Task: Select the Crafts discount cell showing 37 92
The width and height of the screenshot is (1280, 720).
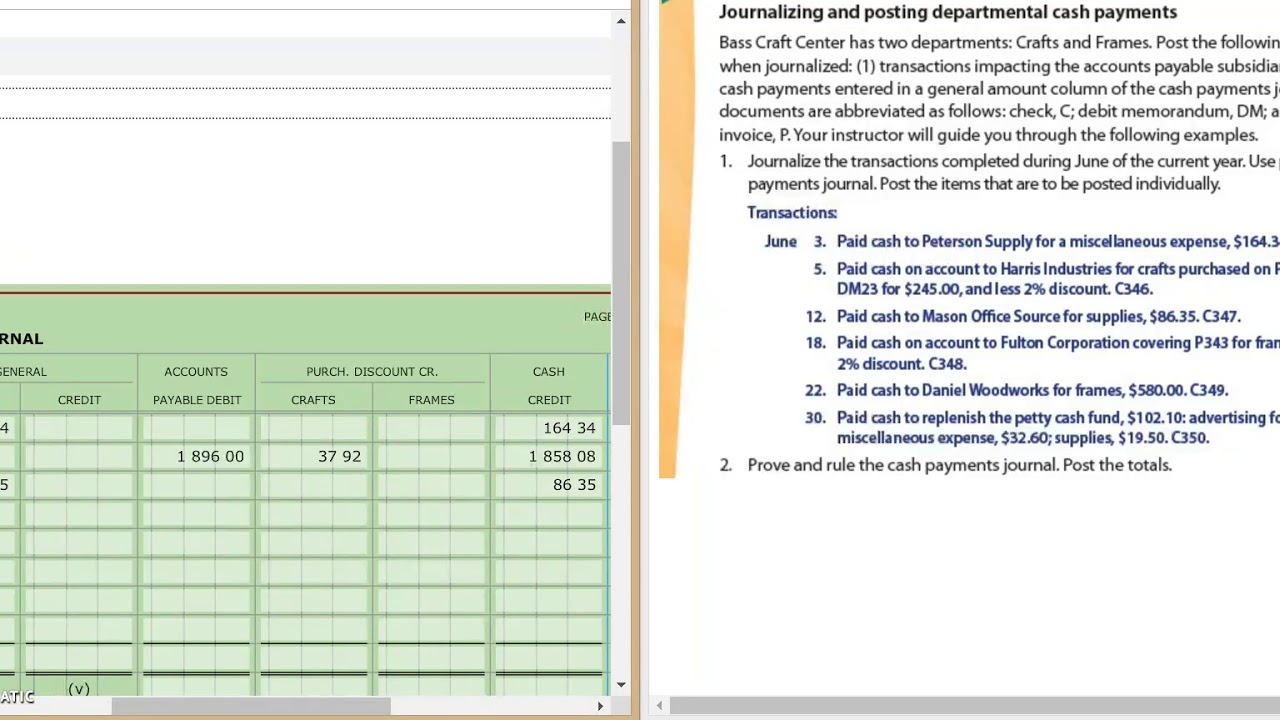Action: (314, 456)
